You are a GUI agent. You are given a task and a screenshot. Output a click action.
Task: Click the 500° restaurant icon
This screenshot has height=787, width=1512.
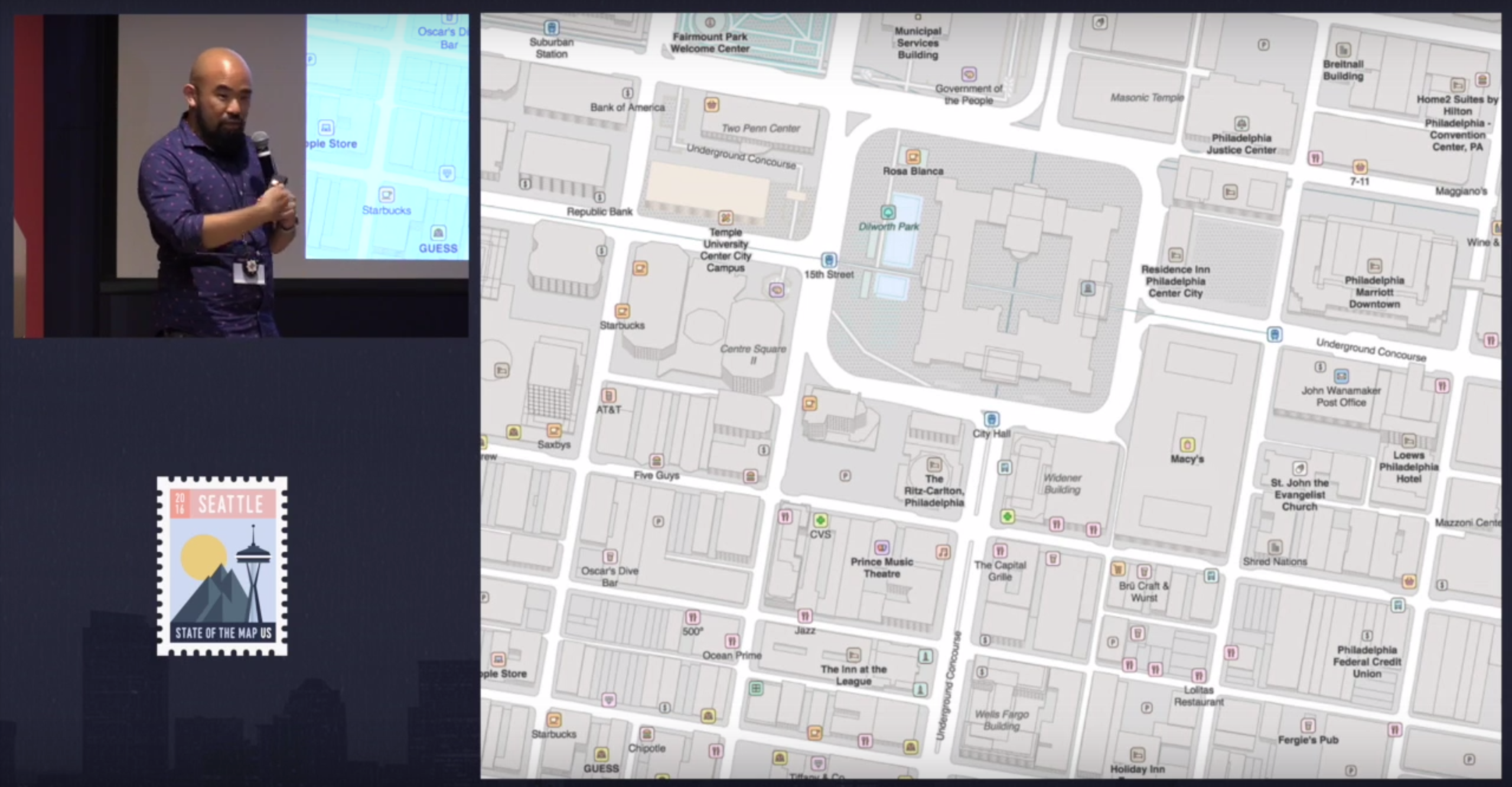coord(692,617)
